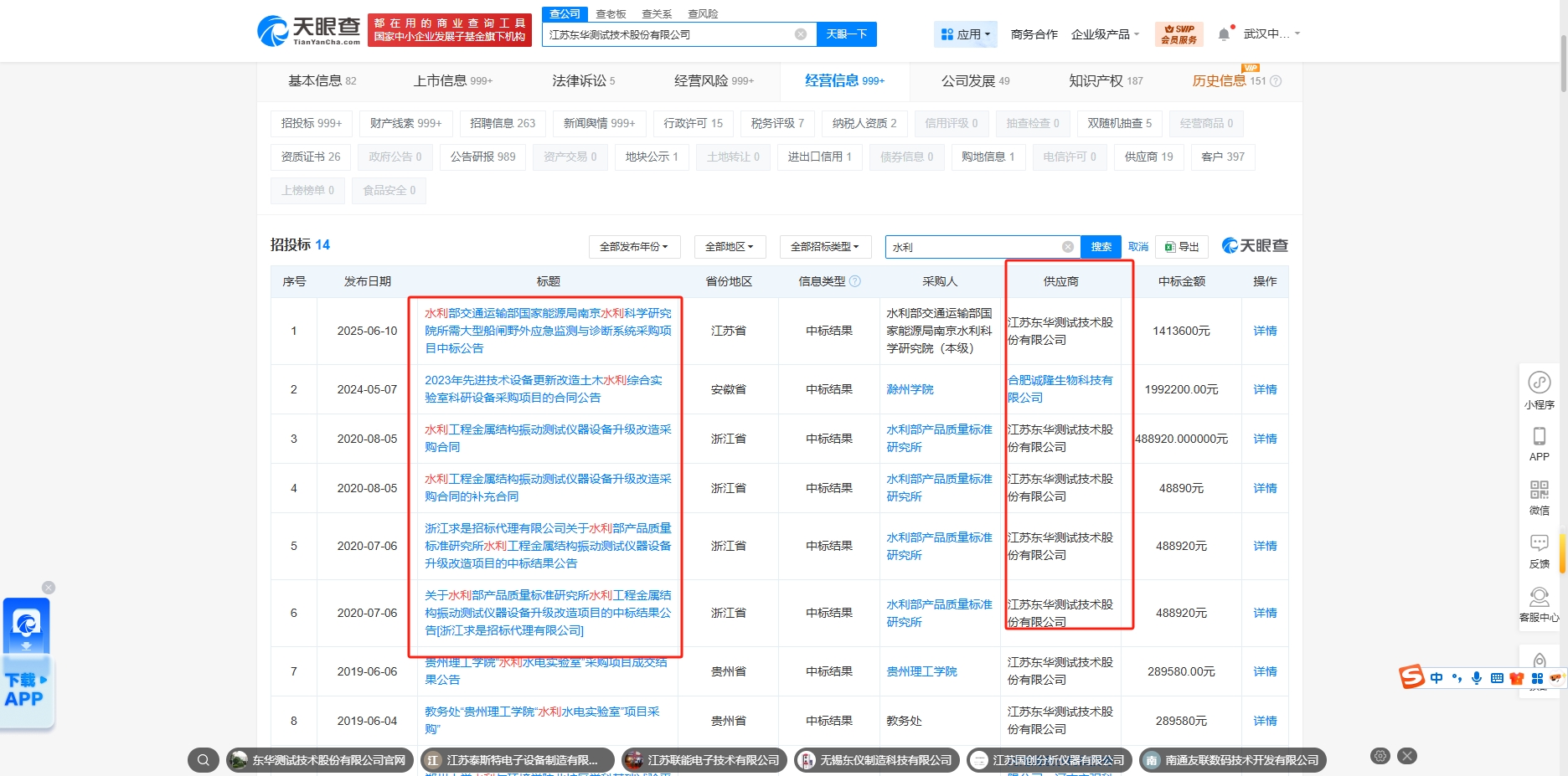Open bottom bar settings gear icon
This screenshot has width=1568, height=776.
click(x=1380, y=756)
